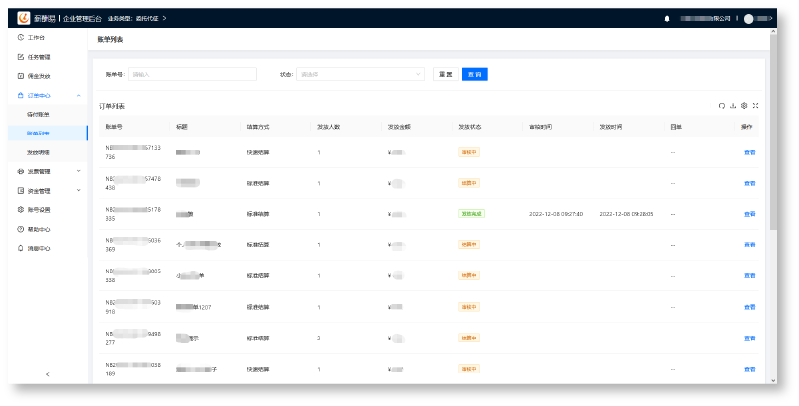
Task: Open 任务管理 in the sidebar
Action: [x=38, y=56]
